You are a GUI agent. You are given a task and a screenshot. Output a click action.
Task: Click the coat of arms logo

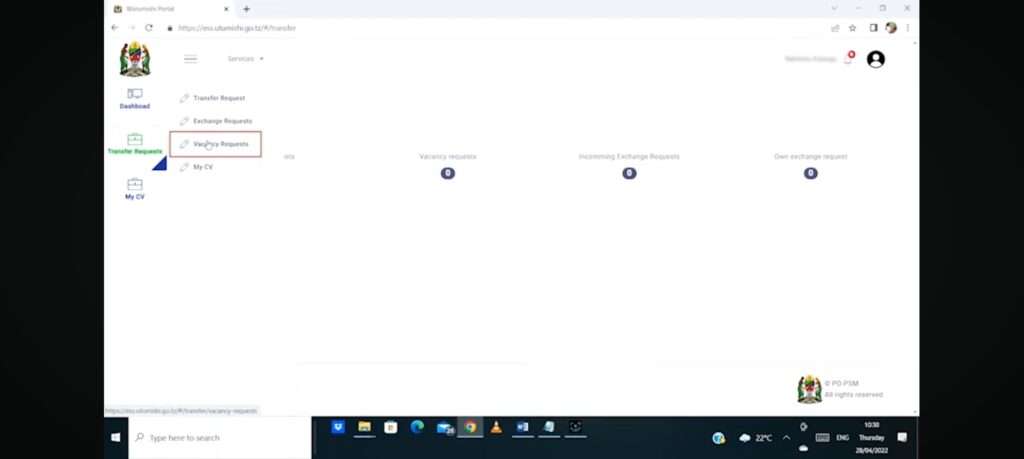pos(134,59)
